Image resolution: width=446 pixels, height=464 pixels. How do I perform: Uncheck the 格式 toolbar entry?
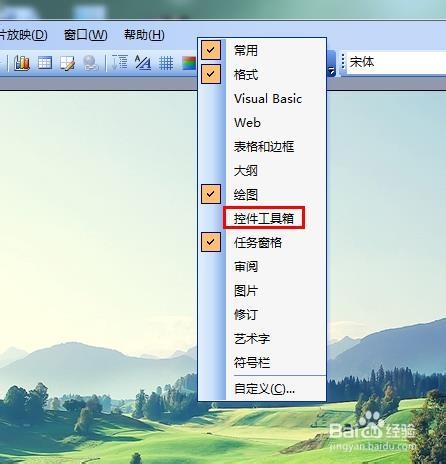coord(262,74)
